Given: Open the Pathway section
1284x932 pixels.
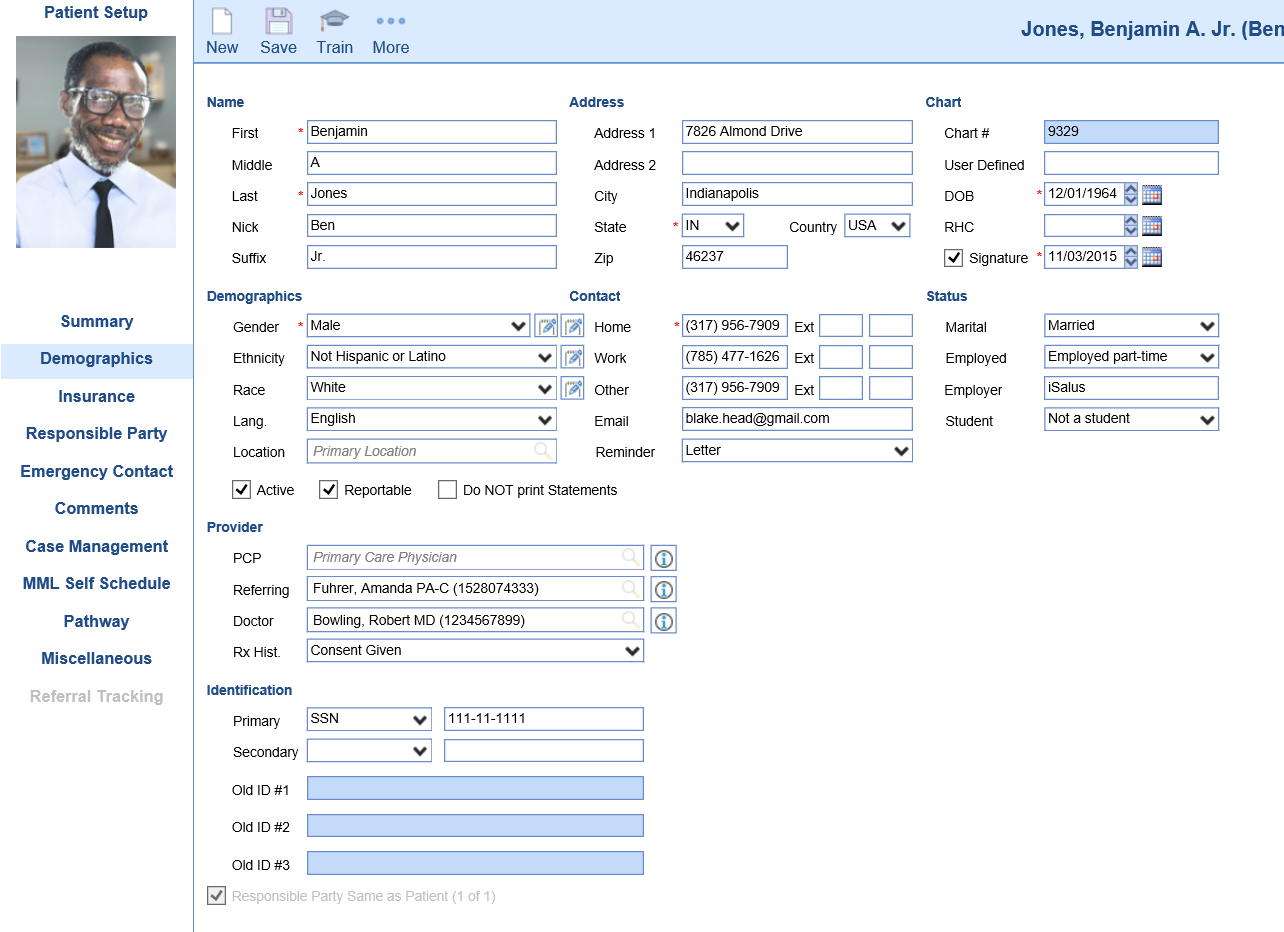Looking at the screenshot, I should click(96, 621).
